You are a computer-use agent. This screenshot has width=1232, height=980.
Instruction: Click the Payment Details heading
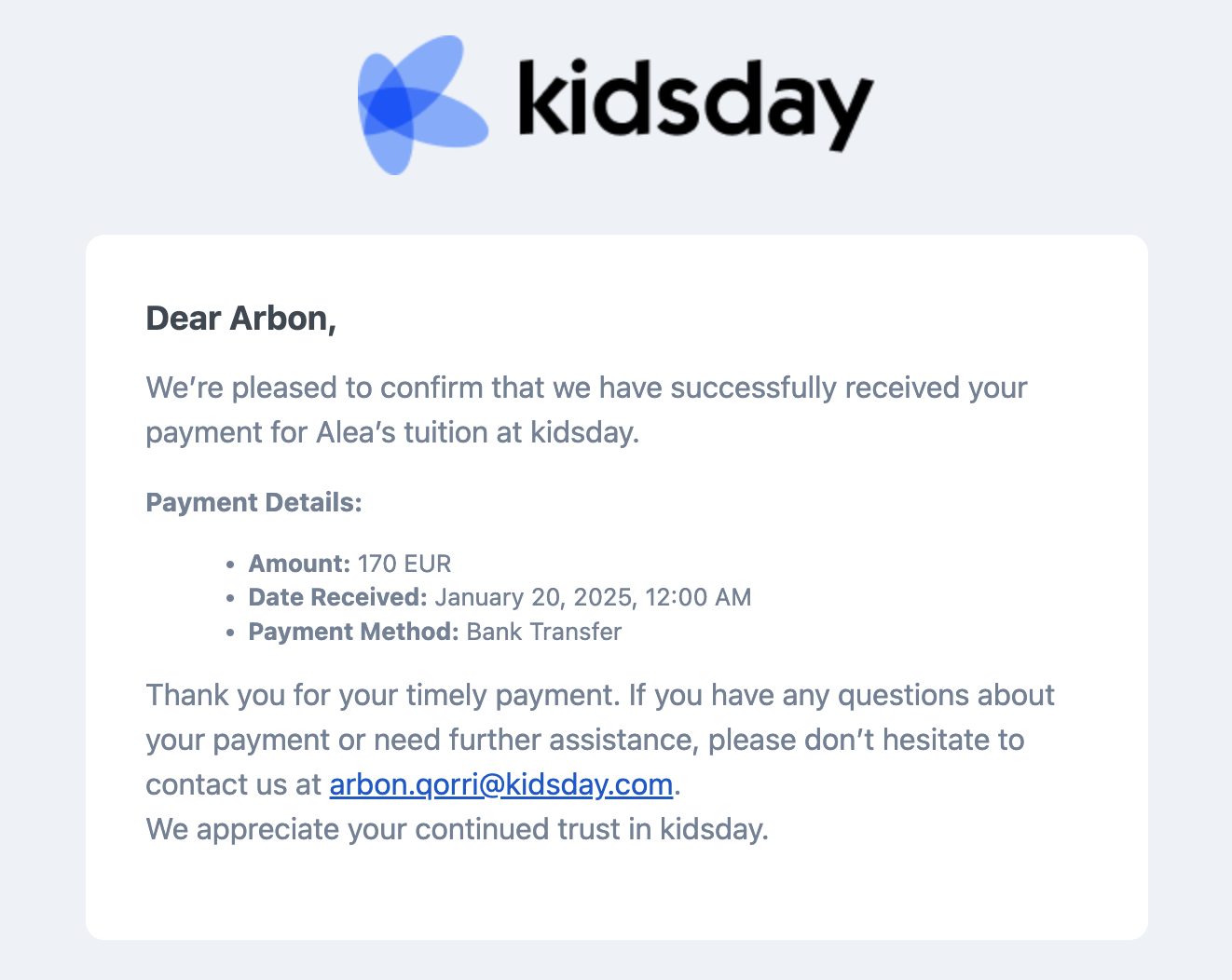point(253,503)
